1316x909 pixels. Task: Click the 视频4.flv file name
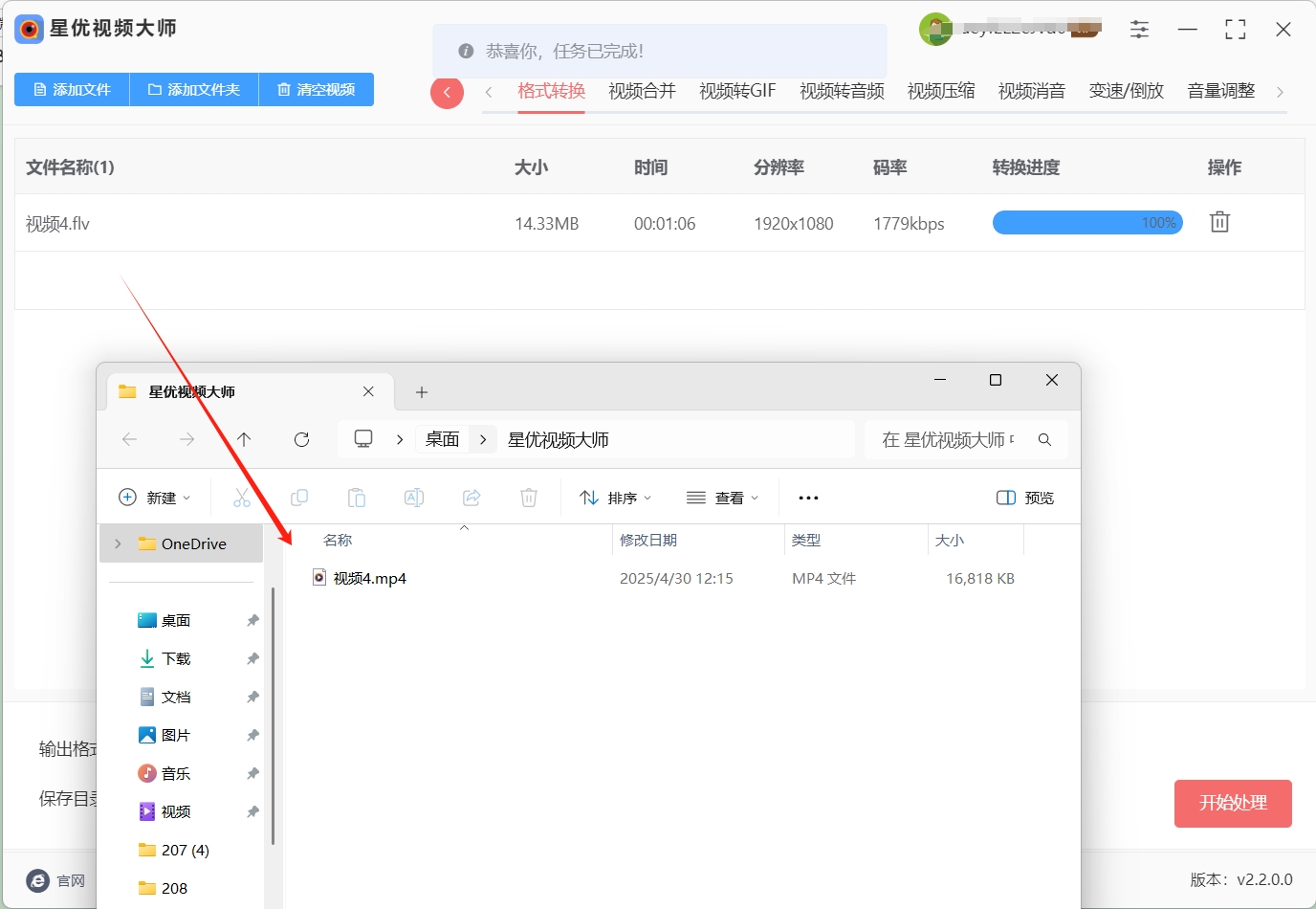[x=57, y=224]
